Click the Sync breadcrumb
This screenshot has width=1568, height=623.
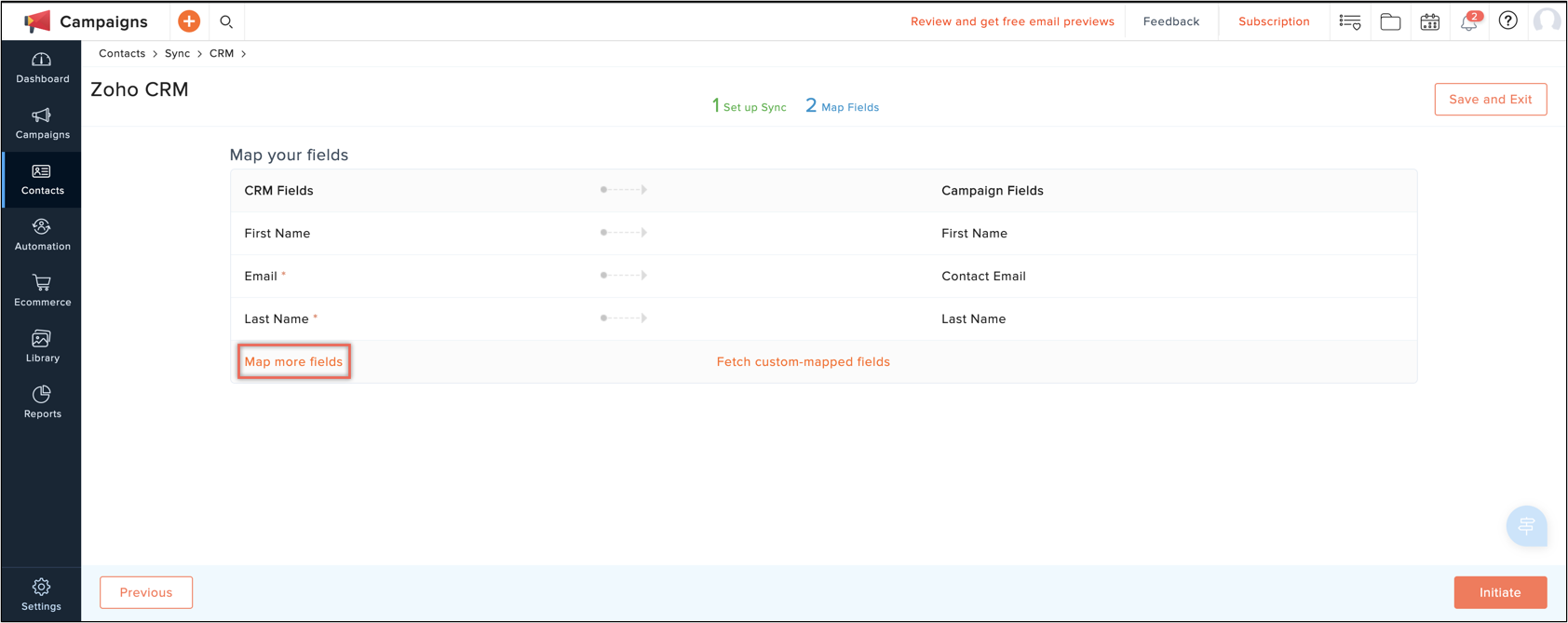[177, 54]
